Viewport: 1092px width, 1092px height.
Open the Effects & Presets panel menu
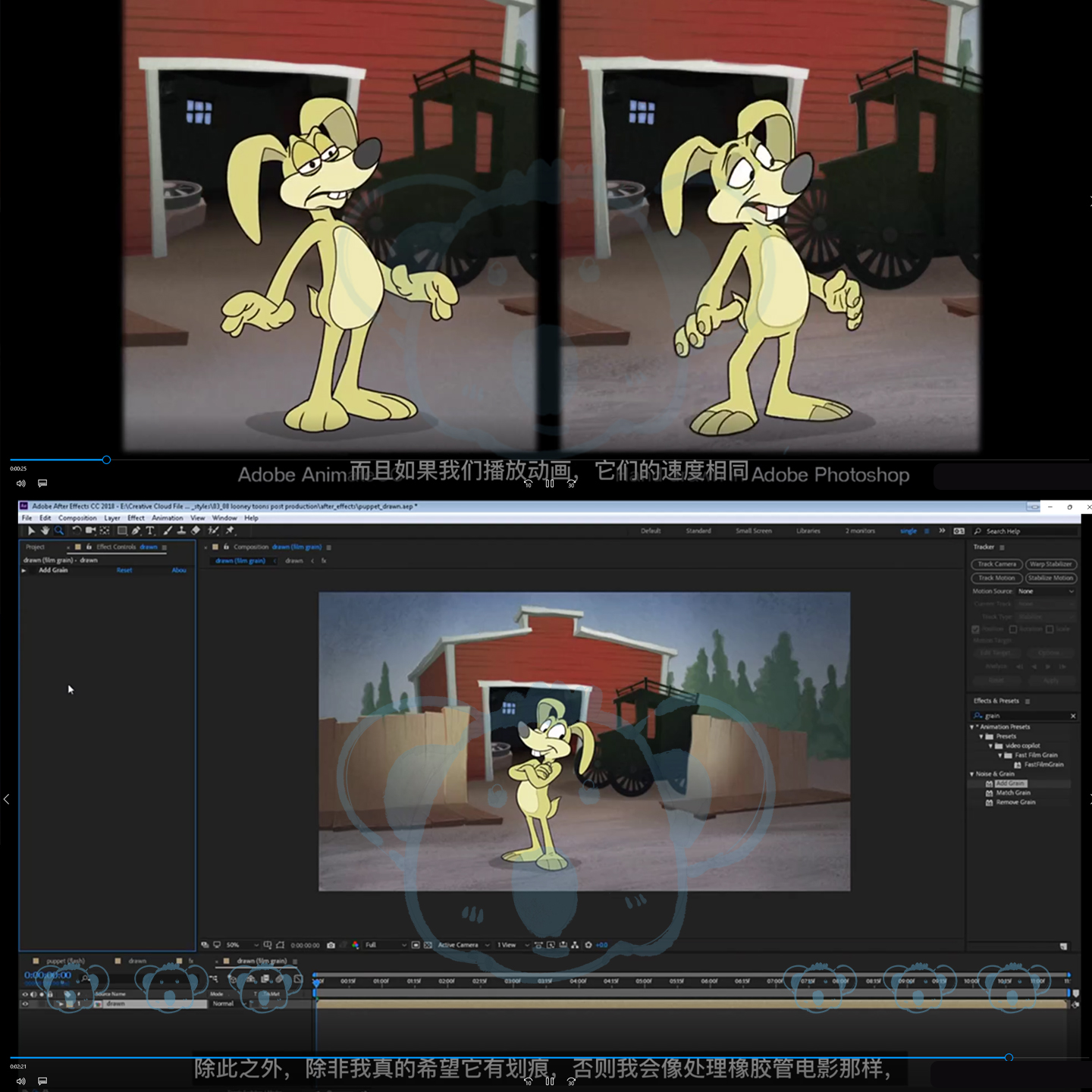(1028, 701)
